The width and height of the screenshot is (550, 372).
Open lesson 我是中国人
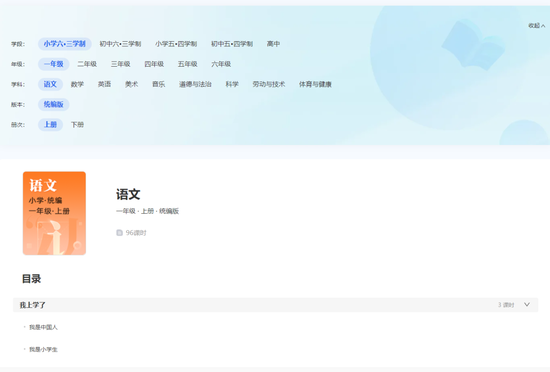[x=43, y=327]
